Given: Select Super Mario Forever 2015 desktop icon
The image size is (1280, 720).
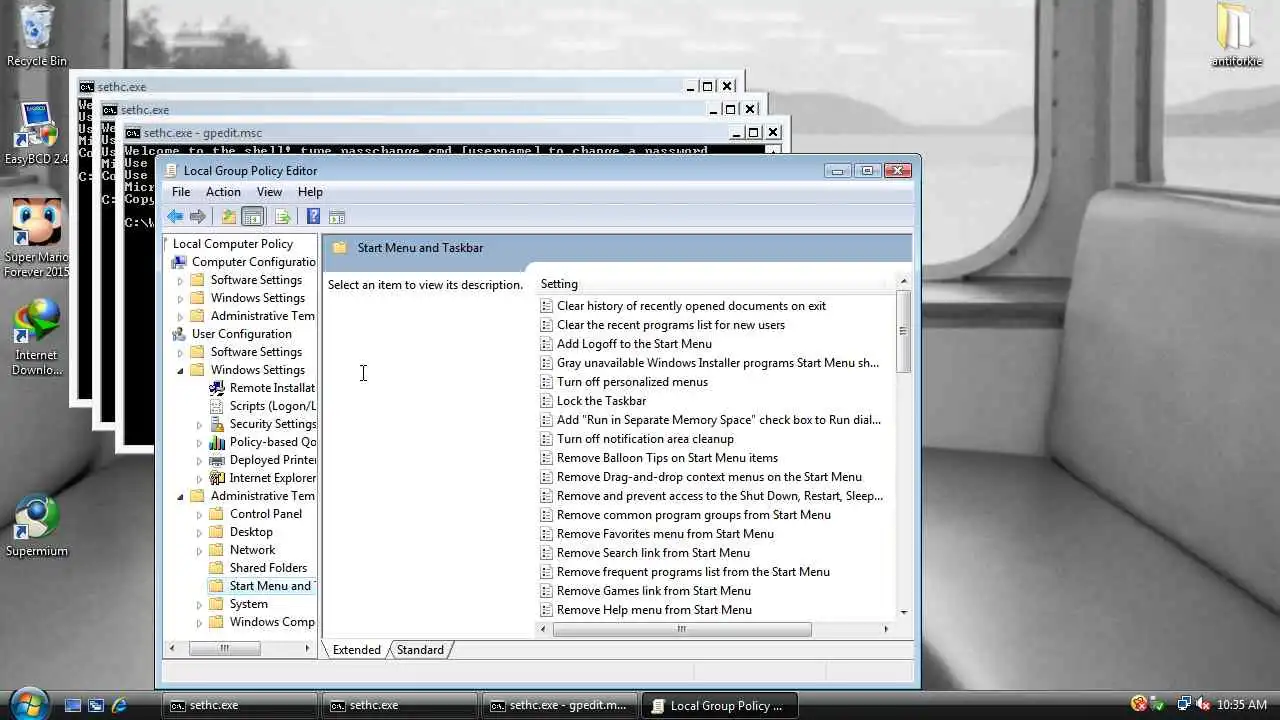Looking at the screenshot, I should tap(37, 238).
